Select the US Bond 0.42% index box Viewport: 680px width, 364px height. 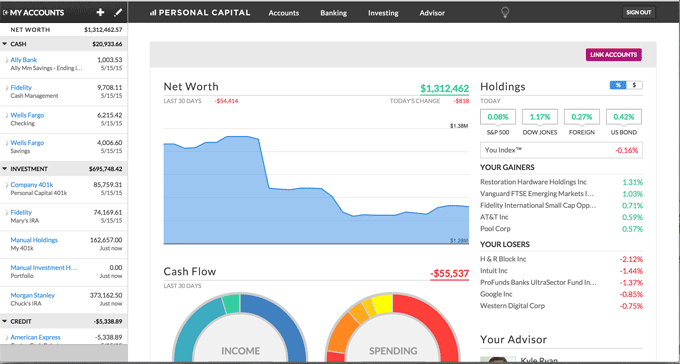(624, 117)
